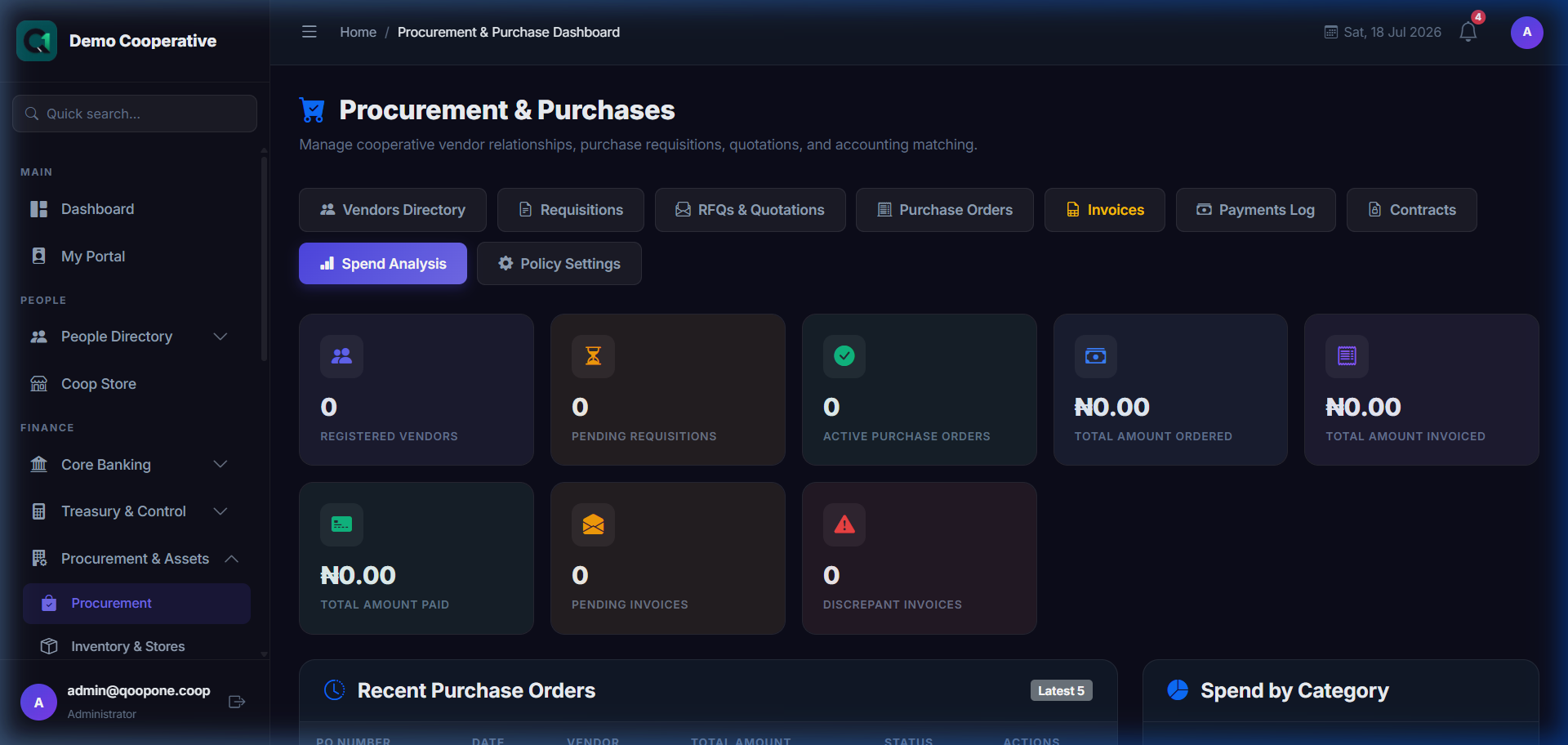This screenshot has width=1568, height=745.
Task: Click the sidebar vertical scrollbar
Action: (264, 257)
